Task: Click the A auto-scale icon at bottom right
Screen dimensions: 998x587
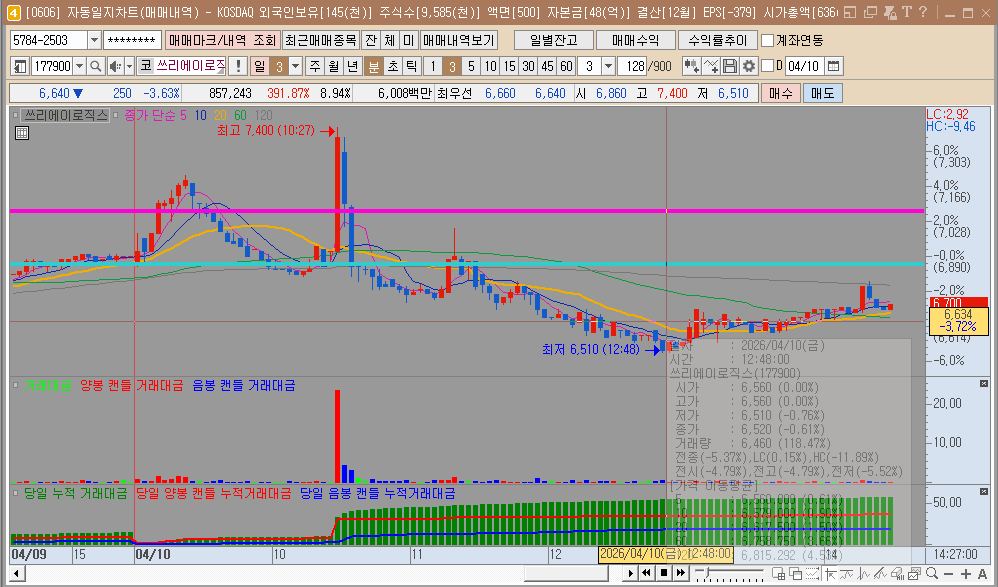Action: tap(982, 574)
